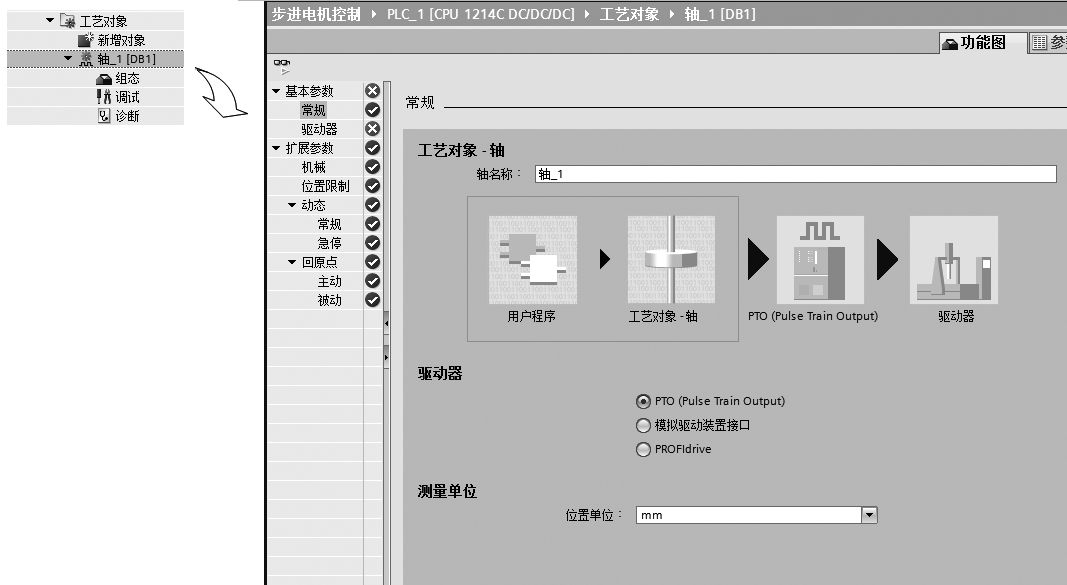The height and width of the screenshot is (585, 1067).
Task: Click error status icon beside 基本参数
Action: (x=372, y=90)
